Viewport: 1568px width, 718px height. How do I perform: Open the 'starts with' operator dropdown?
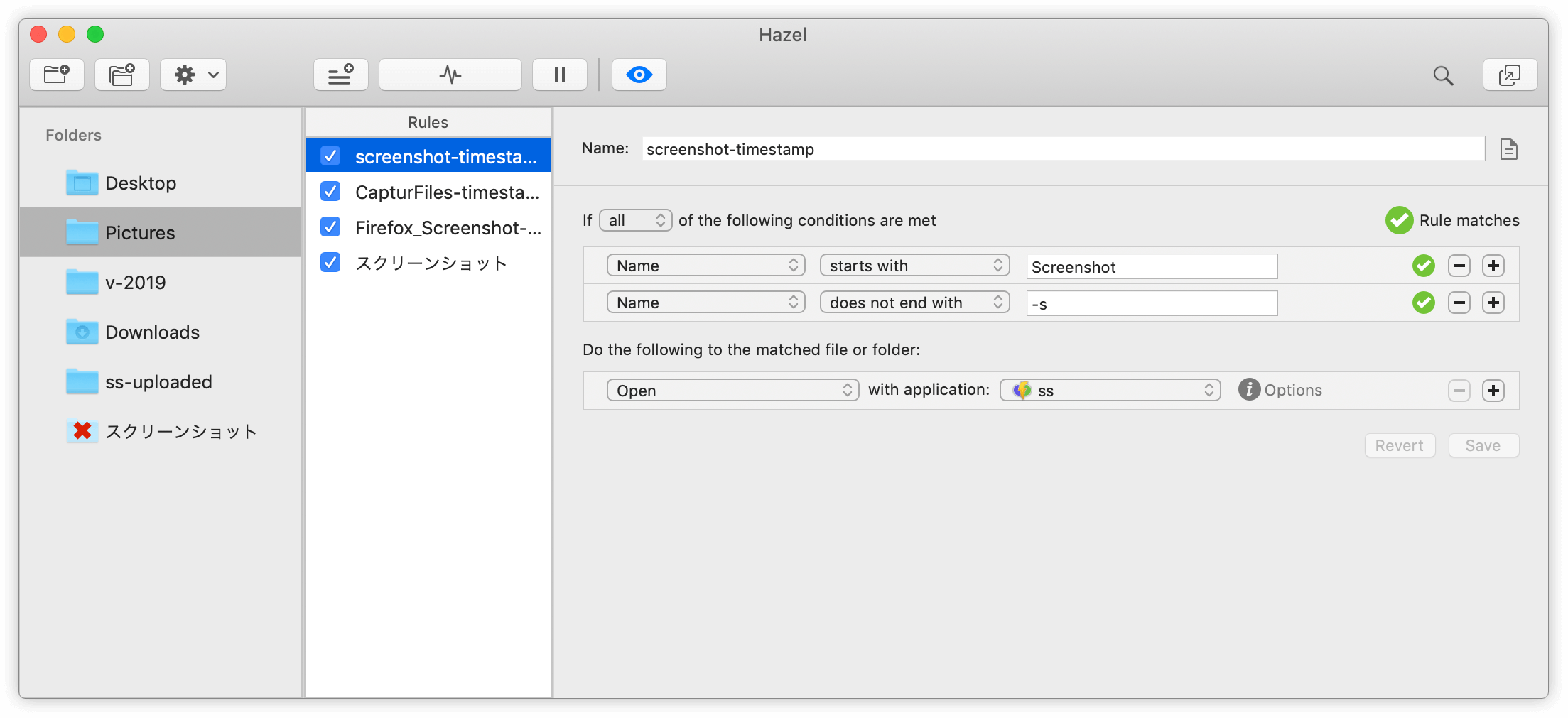pos(914,266)
